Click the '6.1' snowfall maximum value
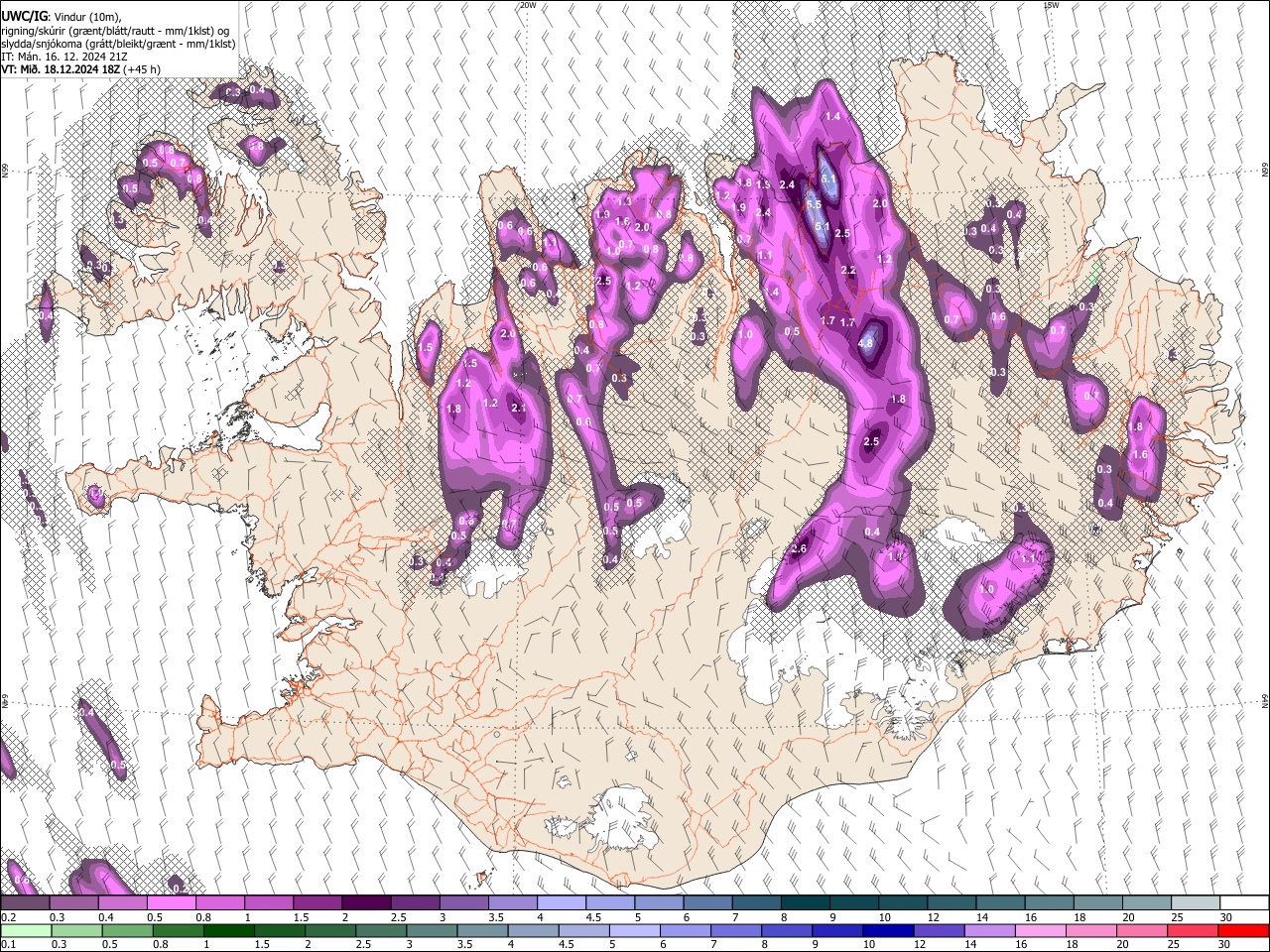The height and width of the screenshot is (952, 1270). 829,178
